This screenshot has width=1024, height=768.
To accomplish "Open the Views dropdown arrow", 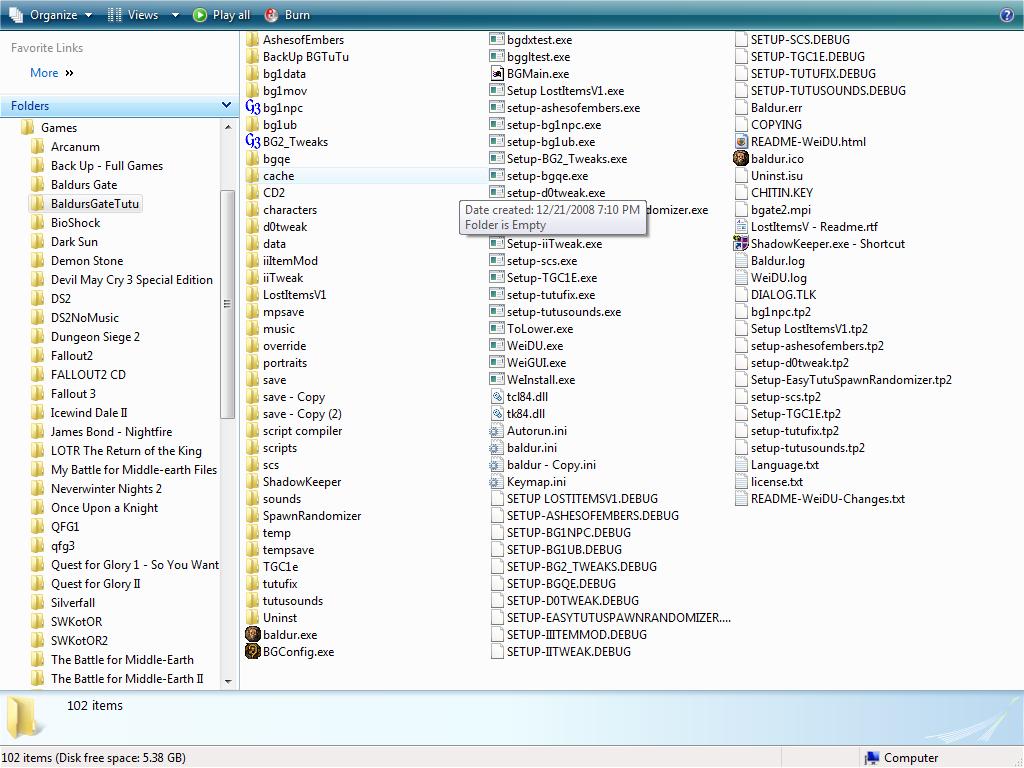I will point(174,15).
